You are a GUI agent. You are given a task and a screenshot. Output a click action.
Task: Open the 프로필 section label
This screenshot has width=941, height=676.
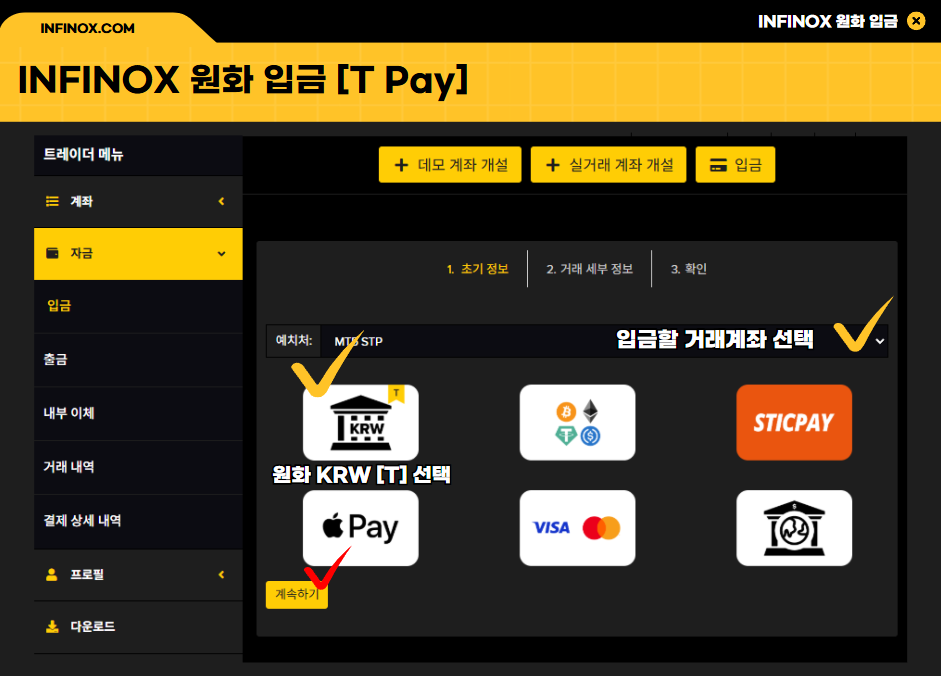coord(87,575)
